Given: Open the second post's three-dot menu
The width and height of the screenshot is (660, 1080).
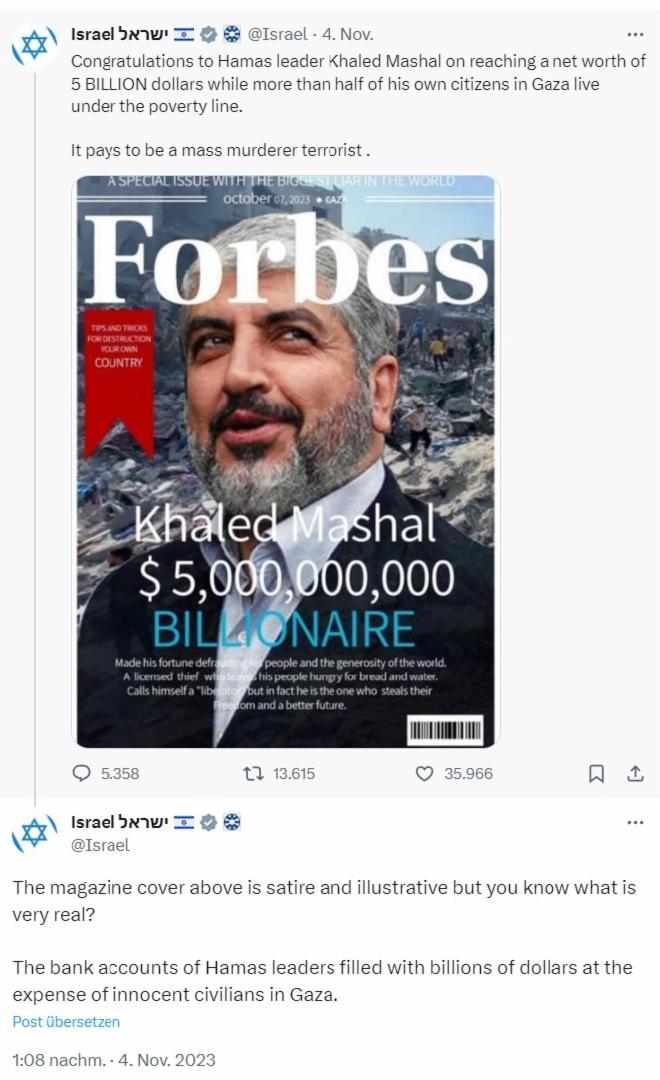Looking at the screenshot, I should [635, 822].
